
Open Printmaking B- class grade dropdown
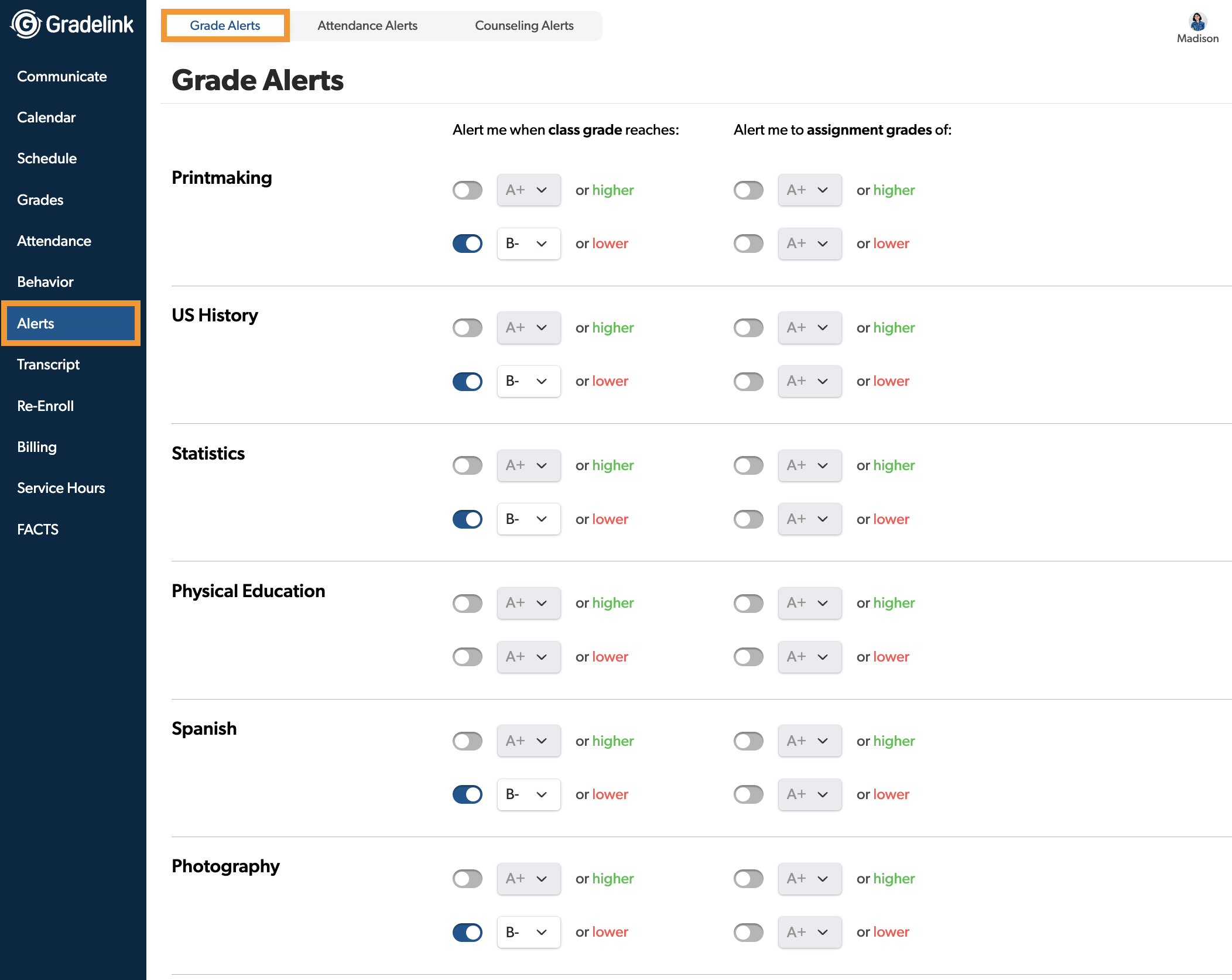pos(528,244)
